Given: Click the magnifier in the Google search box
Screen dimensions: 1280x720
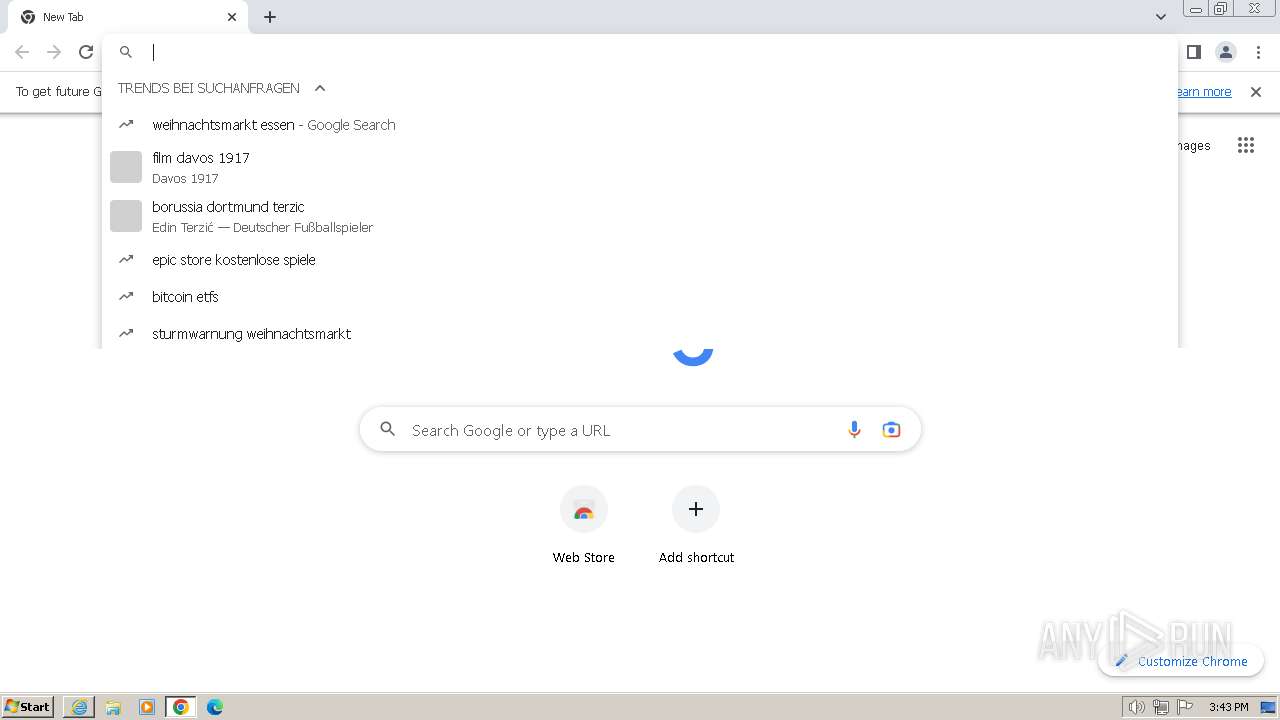Looking at the screenshot, I should tap(388, 430).
